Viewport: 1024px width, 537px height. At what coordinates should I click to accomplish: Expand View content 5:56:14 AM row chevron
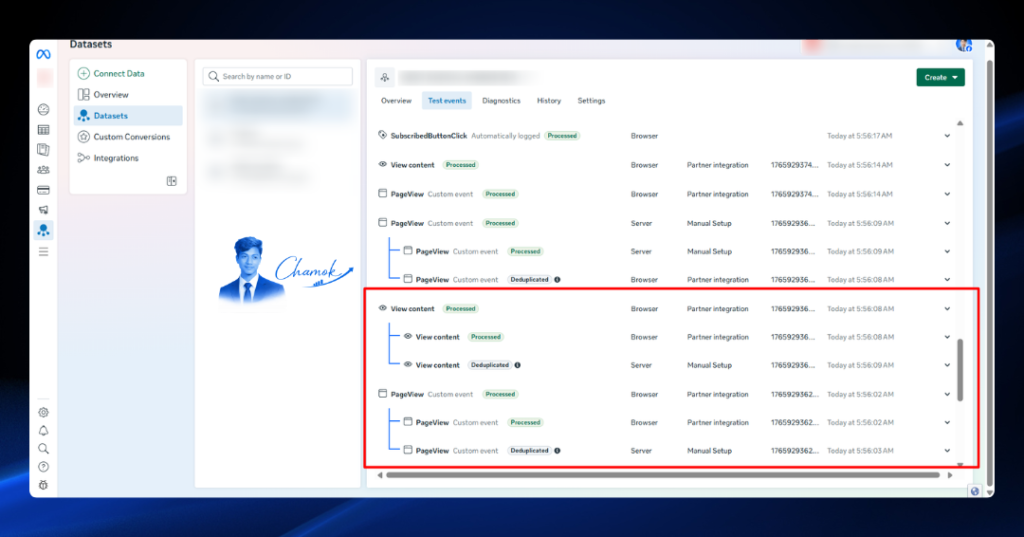947,165
